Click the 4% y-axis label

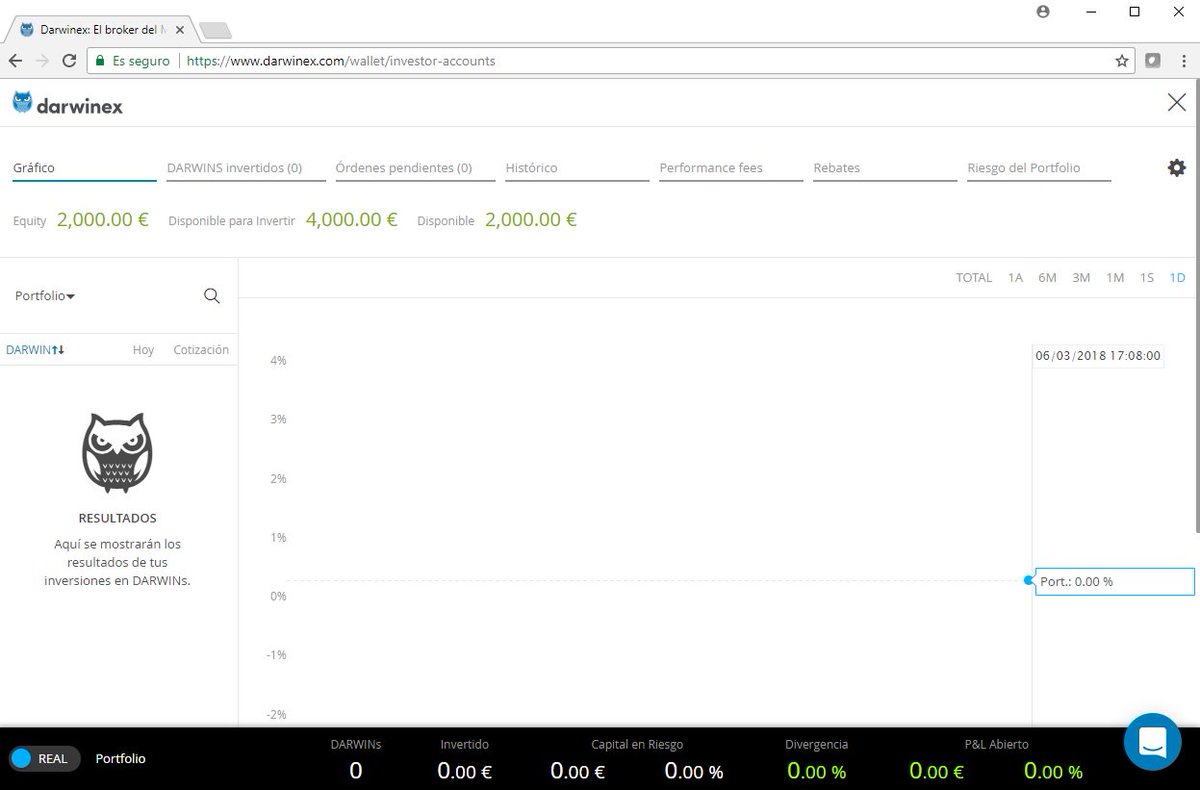click(x=278, y=360)
